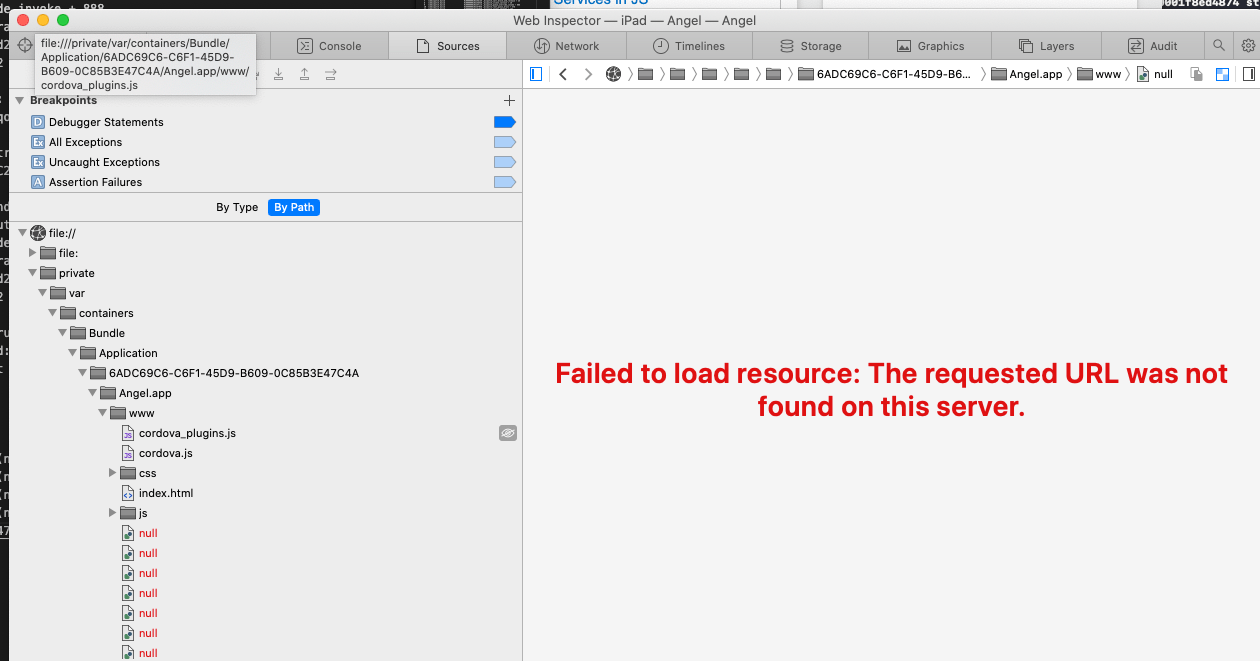Open the Audit panel
Image resolution: width=1260 pixels, height=661 pixels.
(1154, 45)
